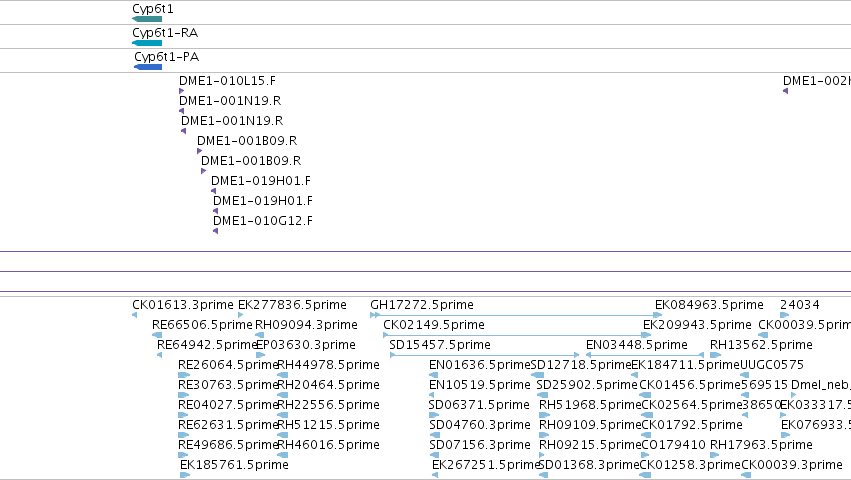
Task: Click SD01368.3prime label
Action: pyautogui.click(x=588, y=465)
